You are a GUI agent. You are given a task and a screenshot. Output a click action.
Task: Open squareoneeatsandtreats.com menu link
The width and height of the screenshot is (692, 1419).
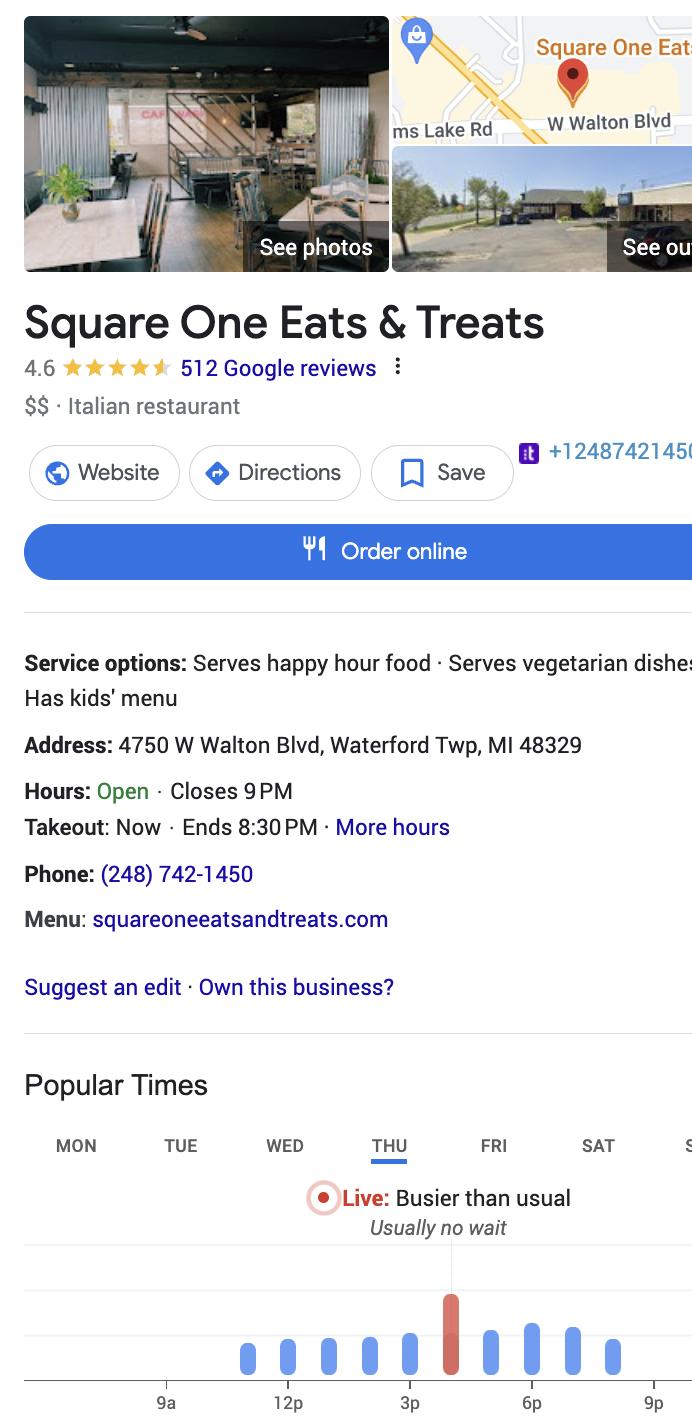(x=240, y=919)
